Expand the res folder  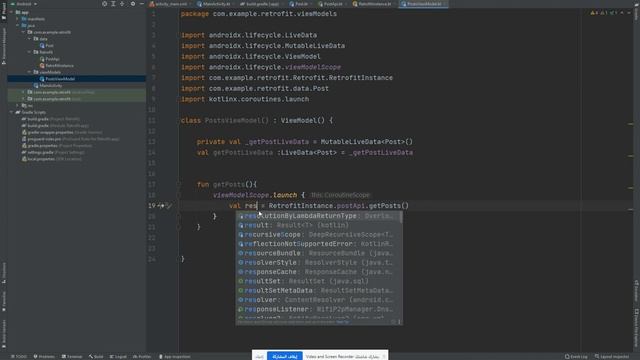point(18,105)
